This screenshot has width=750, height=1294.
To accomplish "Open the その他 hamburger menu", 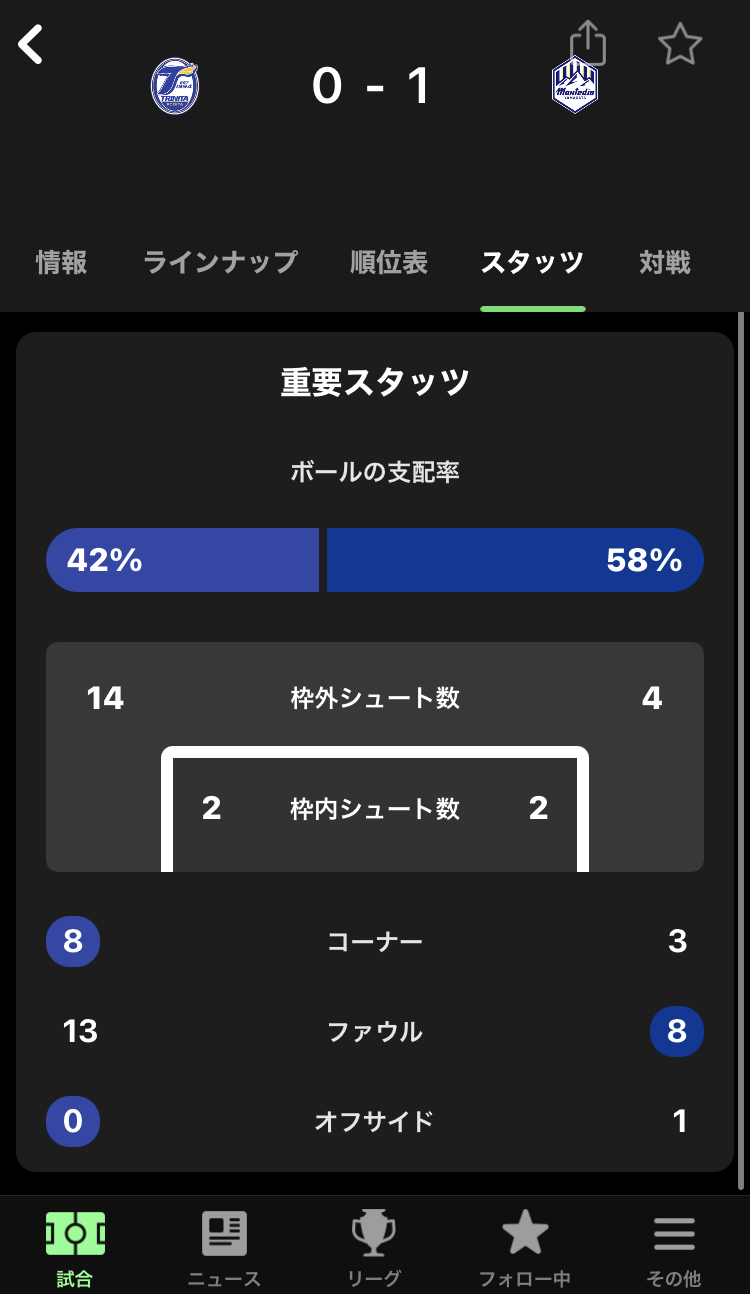I will coord(674,1246).
